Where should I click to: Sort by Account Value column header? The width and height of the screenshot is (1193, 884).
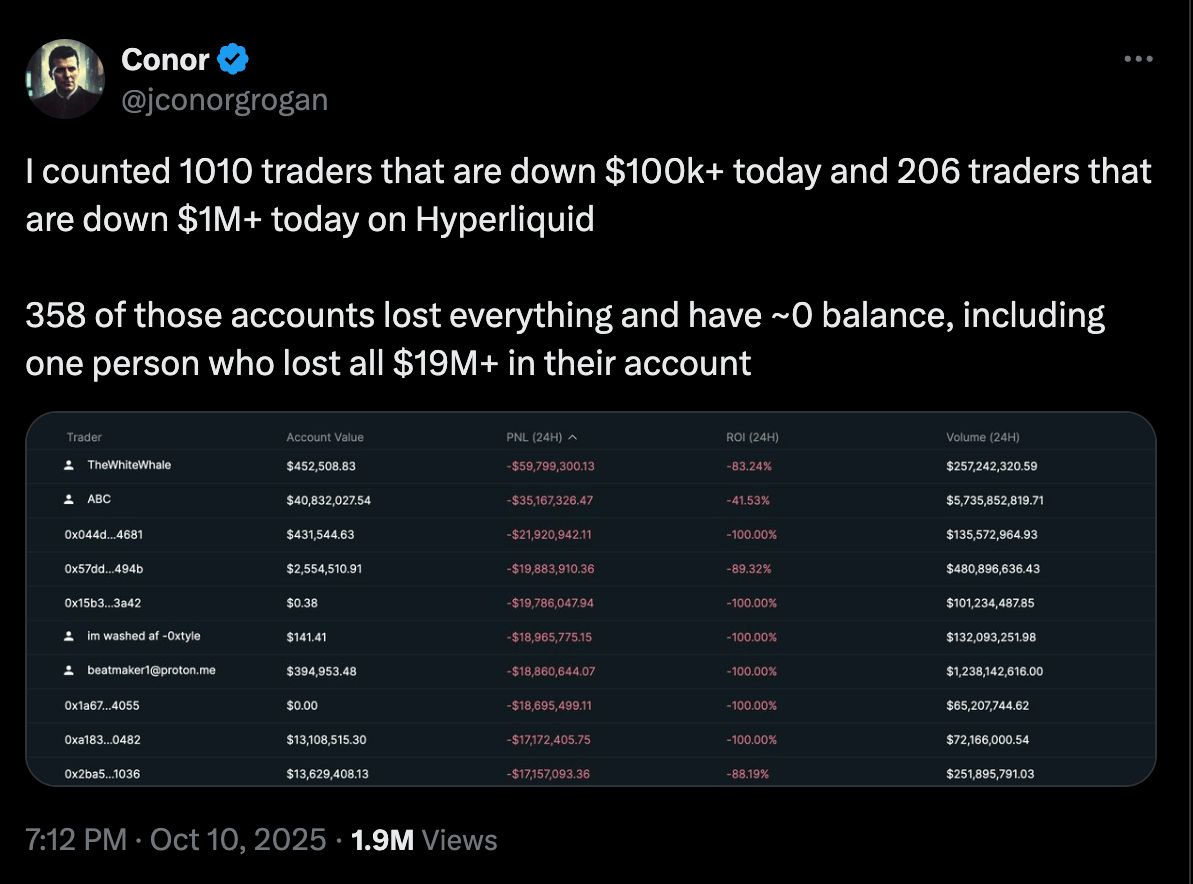[x=325, y=437]
